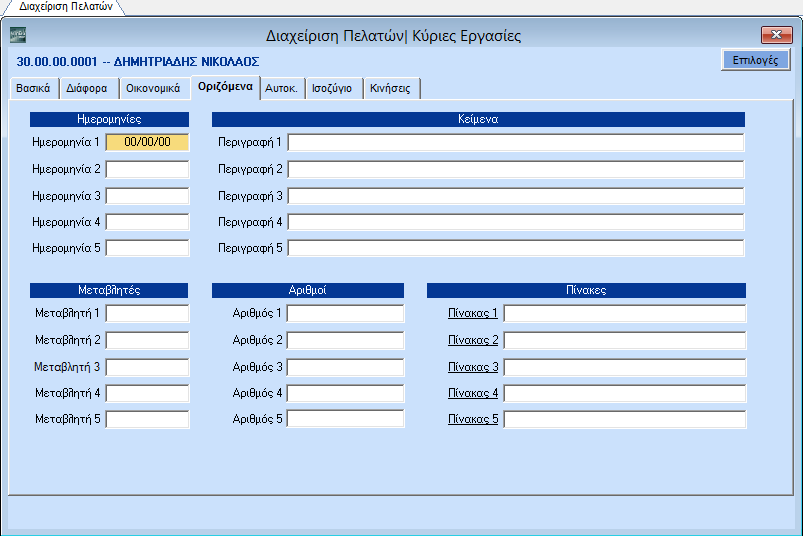803x536 pixels.
Task: Focus the Περιγραφή 5 text field
Action: 516,248
